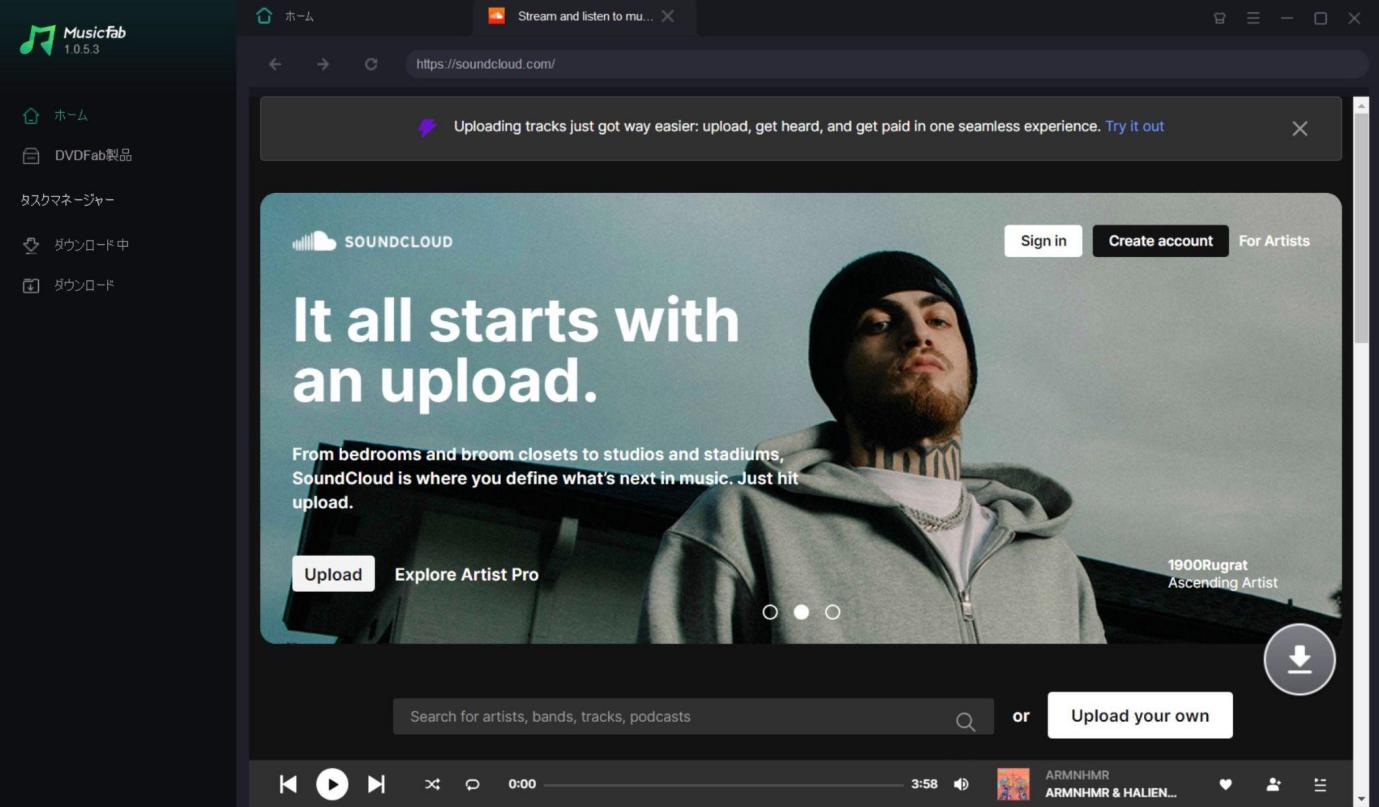Open the ARMNHMR artist name in player
1379x807 pixels.
pyautogui.click(x=1077, y=775)
